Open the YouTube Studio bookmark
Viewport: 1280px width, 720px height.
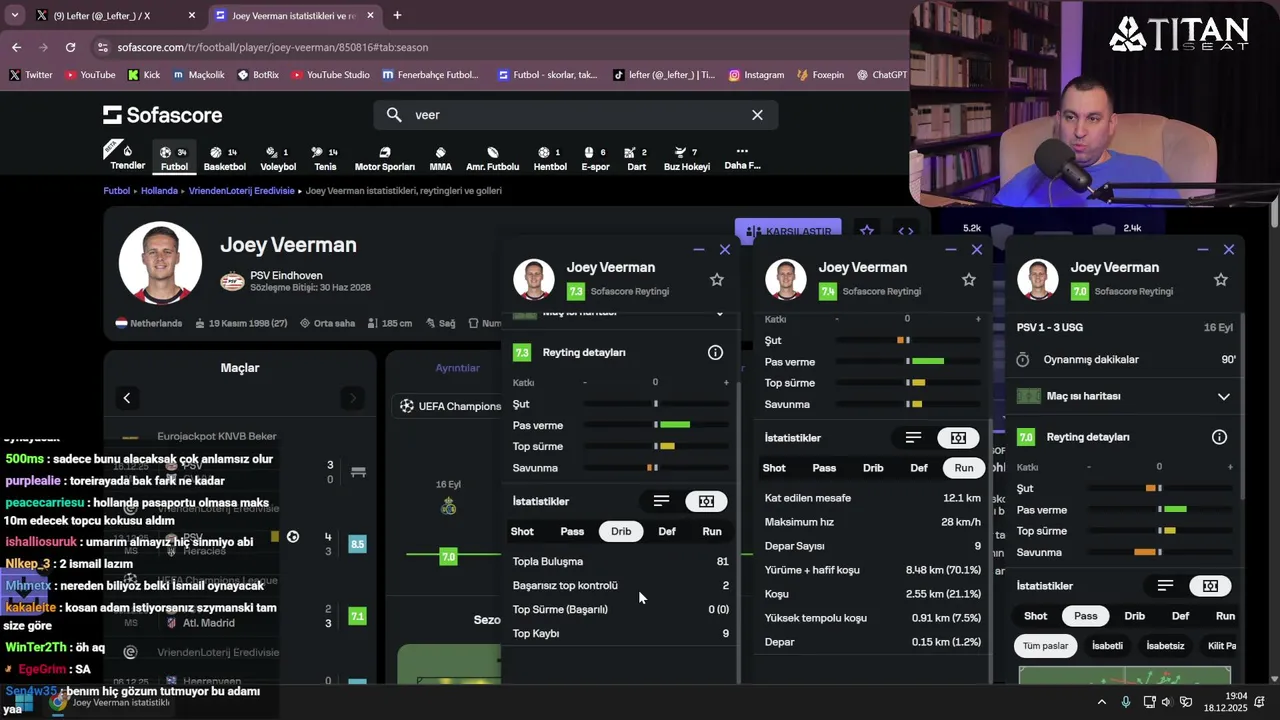(x=330, y=75)
